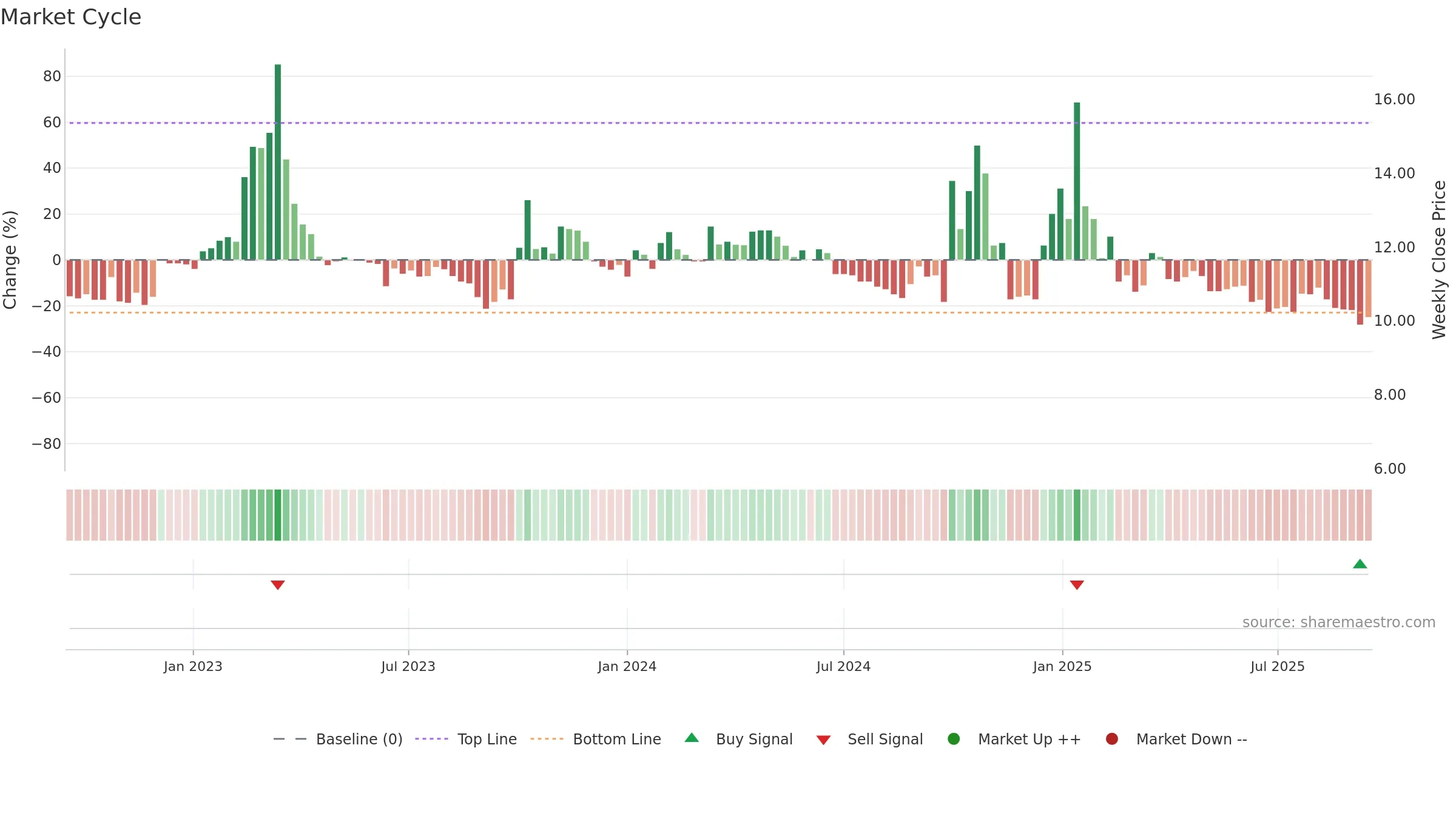Click the Buy Signal legend item

tap(738, 739)
